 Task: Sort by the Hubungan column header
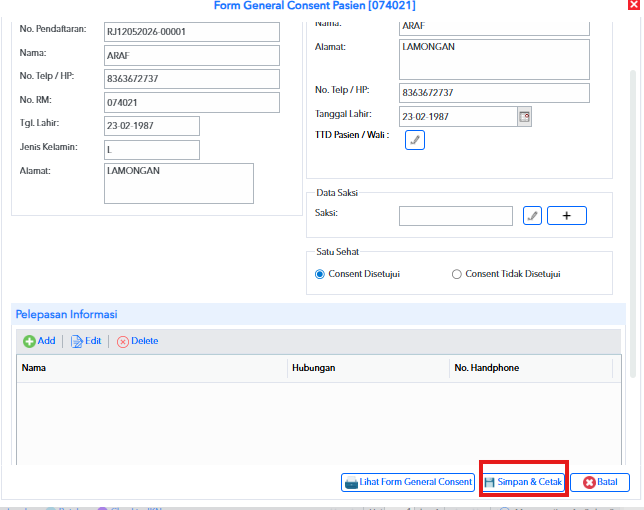(368, 368)
